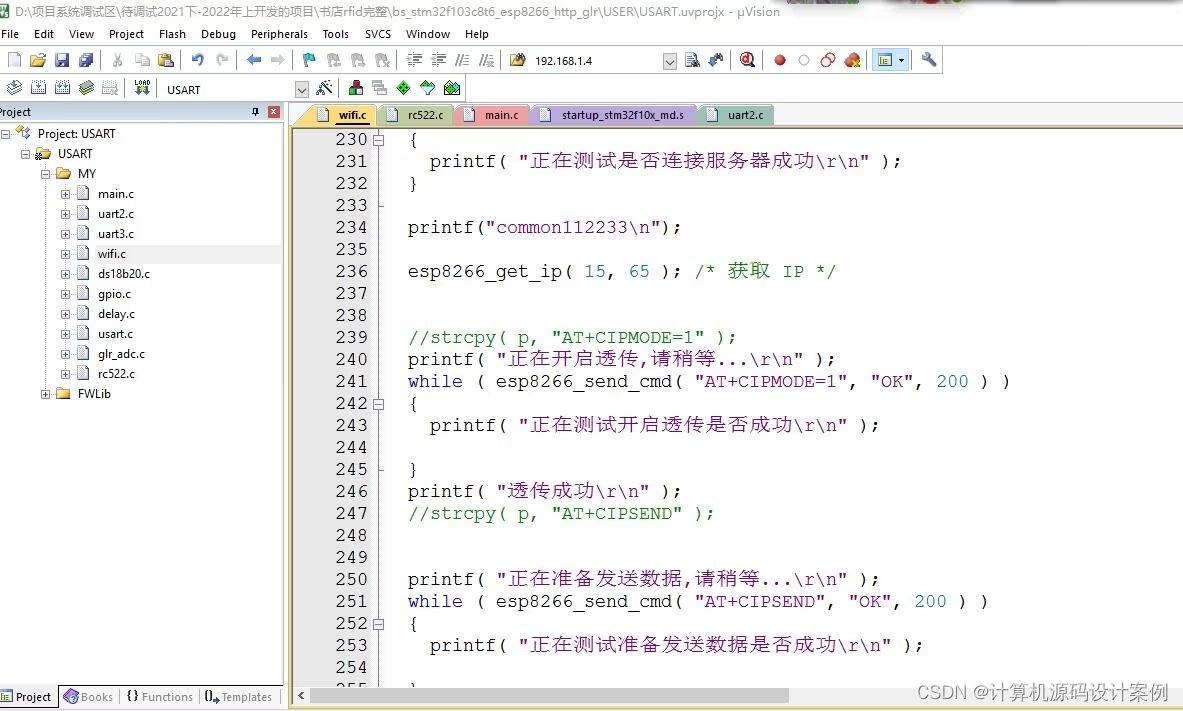The height and width of the screenshot is (711, 1183).
Task: Open Find in Files with the magnifier icon
Action: tap(691, 60)
